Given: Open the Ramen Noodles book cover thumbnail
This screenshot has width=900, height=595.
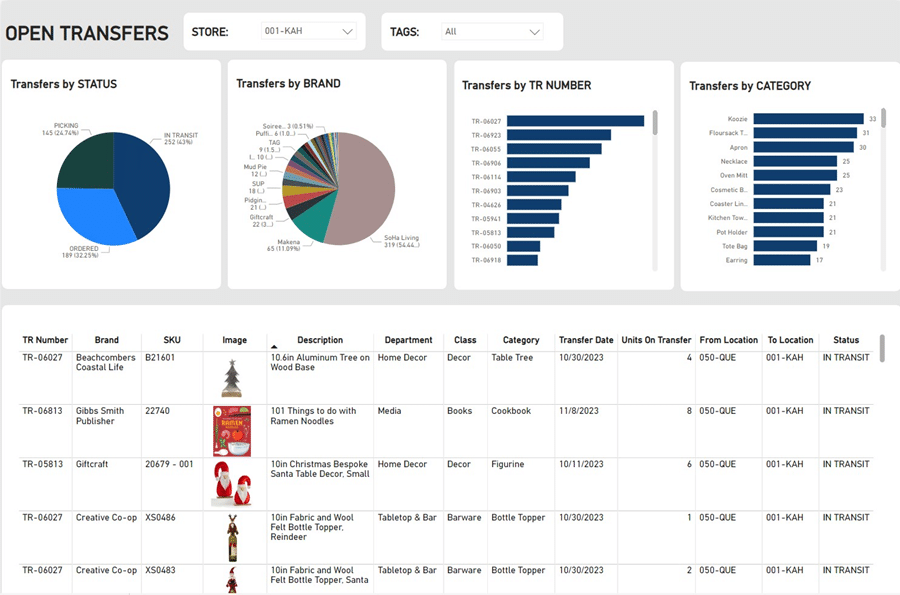Looking at the screenshot, I should 232,431.
